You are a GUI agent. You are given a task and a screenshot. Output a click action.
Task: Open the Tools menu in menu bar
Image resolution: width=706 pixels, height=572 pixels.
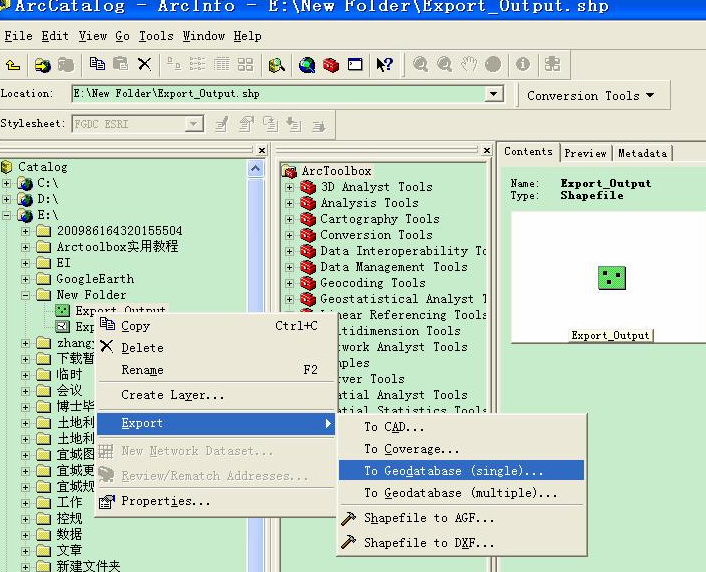pyautogui.click(x=156, y=36)
